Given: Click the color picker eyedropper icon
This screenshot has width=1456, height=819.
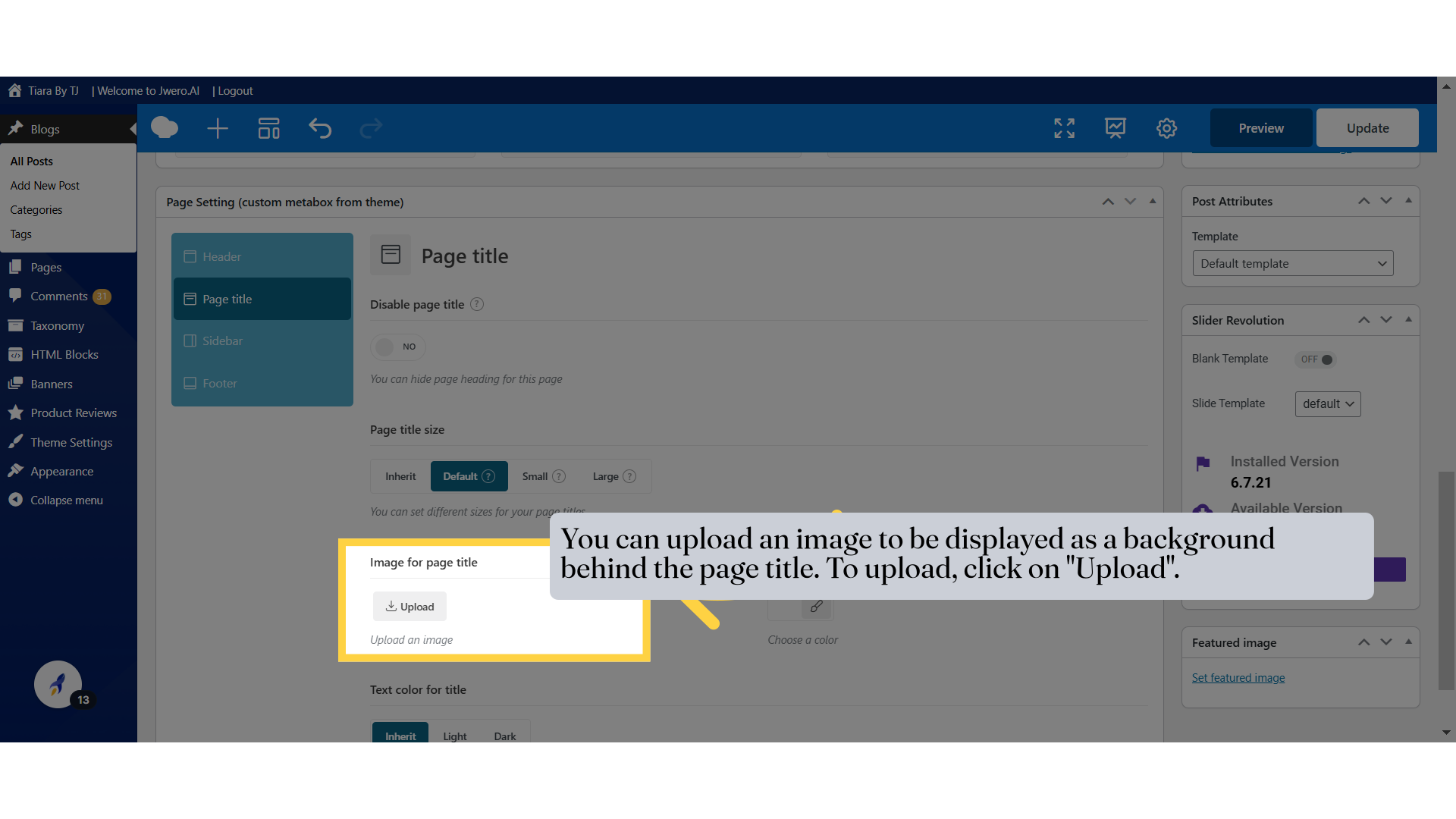Looking at the screenshot, I should coord(816,607).
